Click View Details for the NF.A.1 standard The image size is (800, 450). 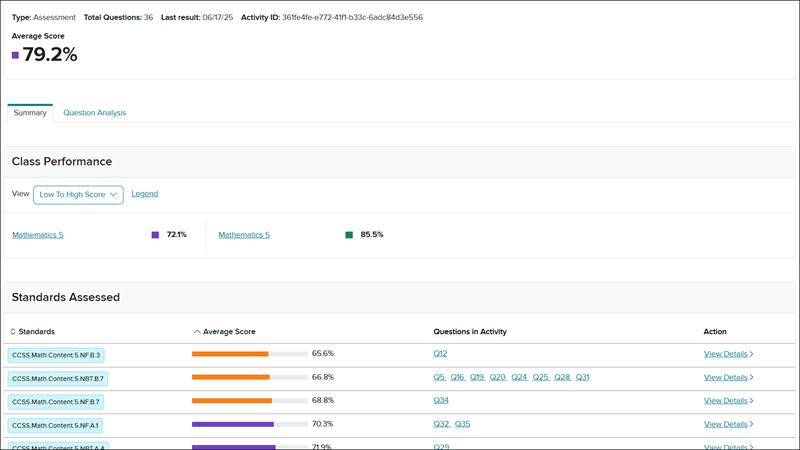[726, 425]
